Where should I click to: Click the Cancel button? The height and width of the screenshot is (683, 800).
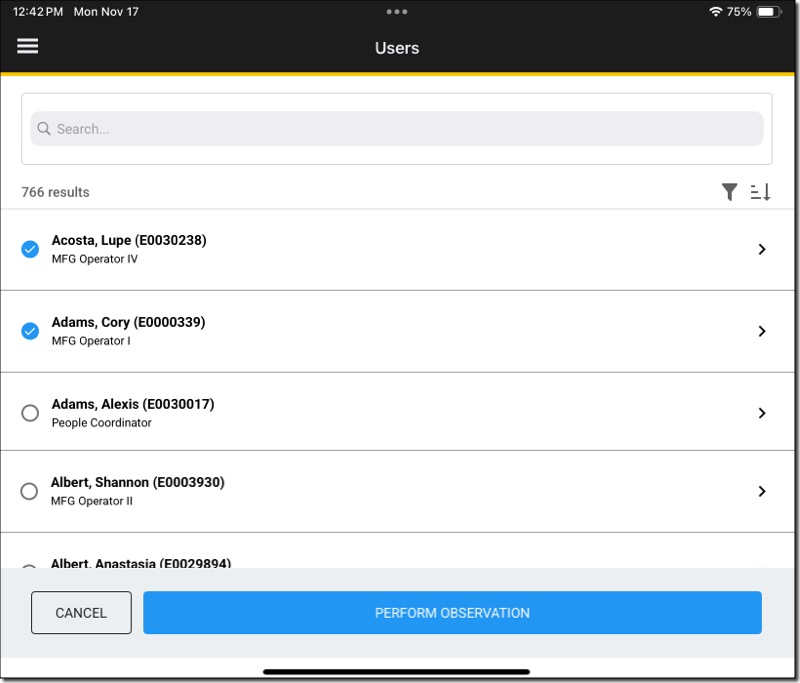pos(81,613)
